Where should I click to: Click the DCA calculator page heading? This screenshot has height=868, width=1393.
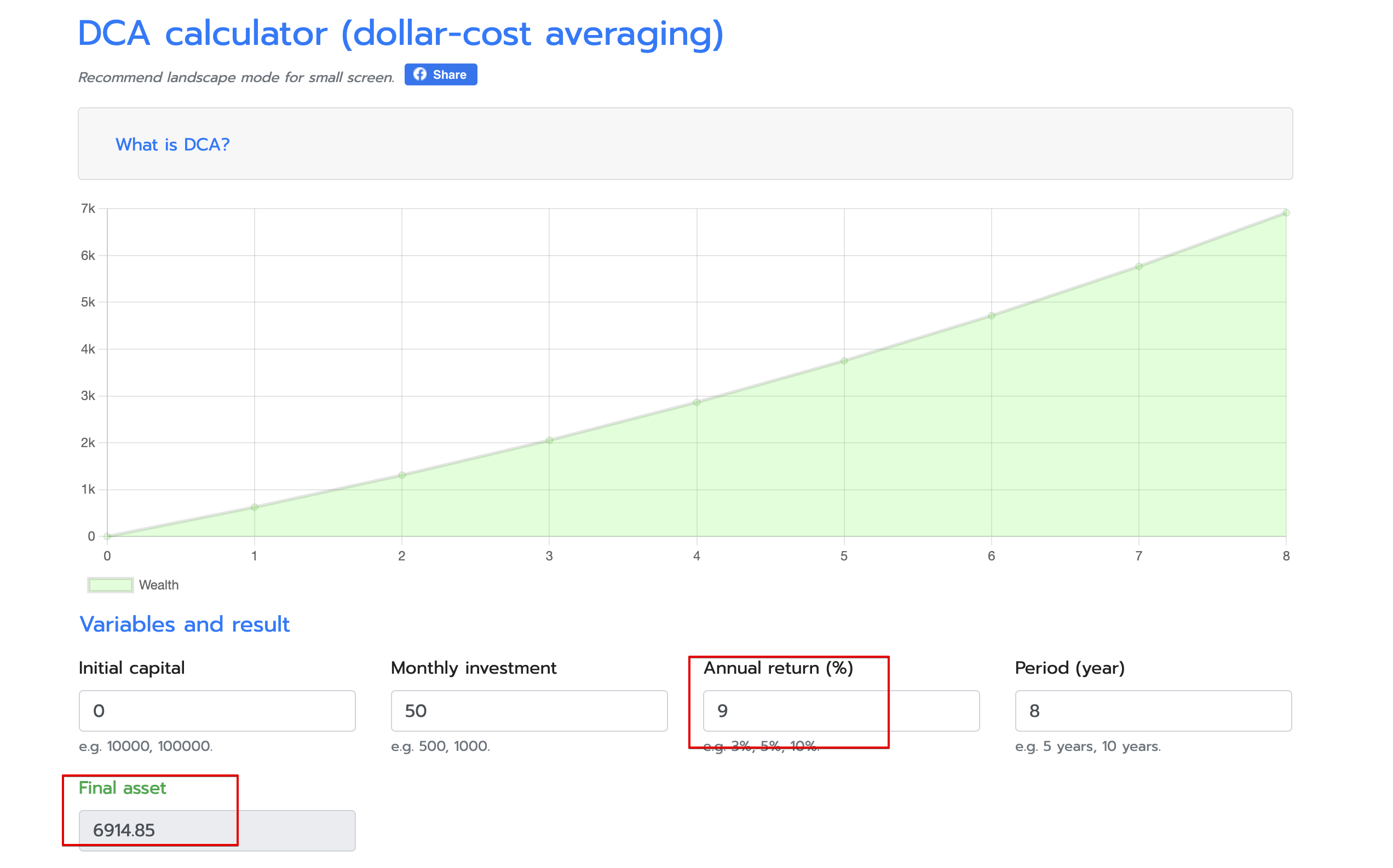click(x=400, y=33)
